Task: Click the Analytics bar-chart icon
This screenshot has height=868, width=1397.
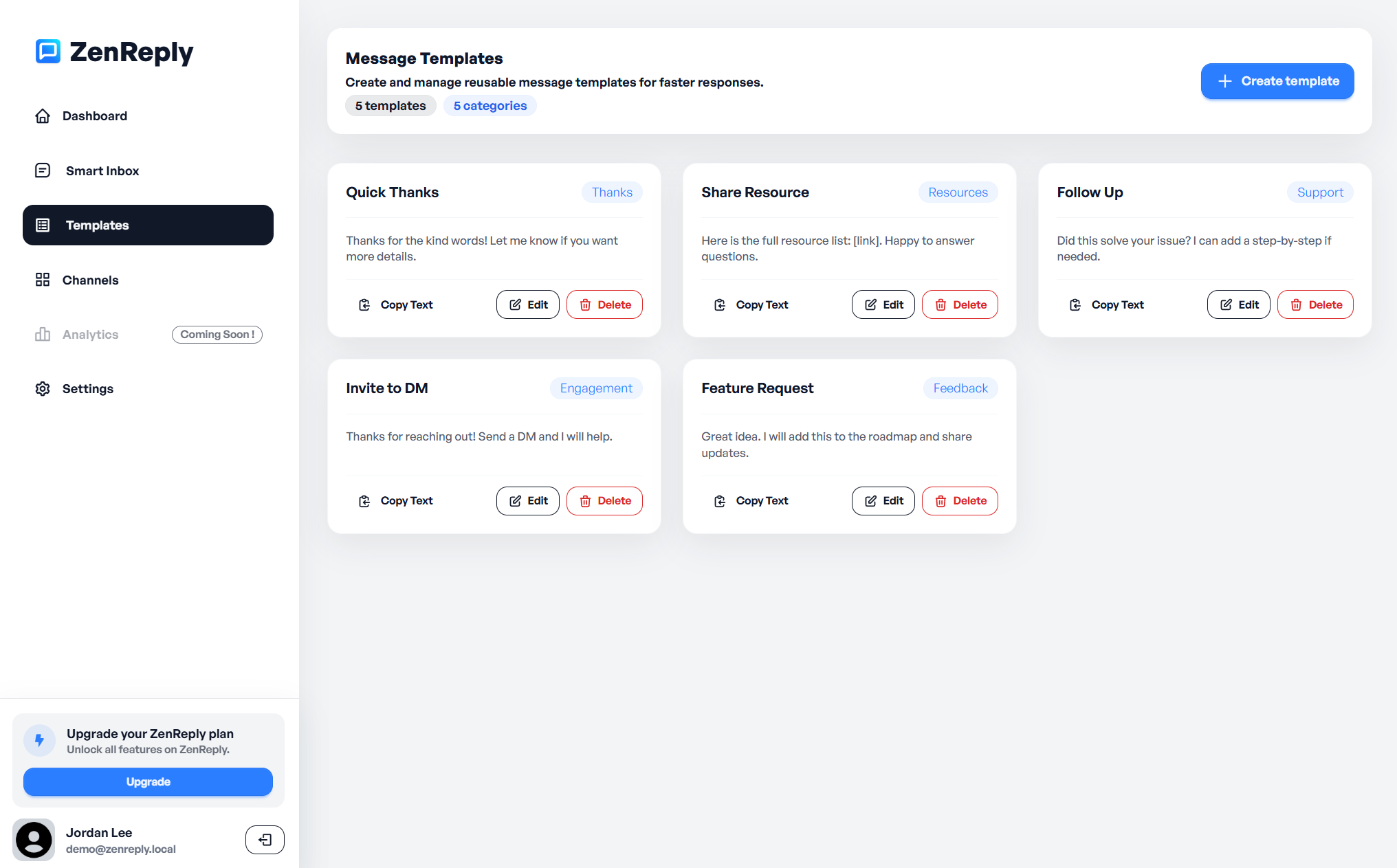Action: click(x=43, y=335)
